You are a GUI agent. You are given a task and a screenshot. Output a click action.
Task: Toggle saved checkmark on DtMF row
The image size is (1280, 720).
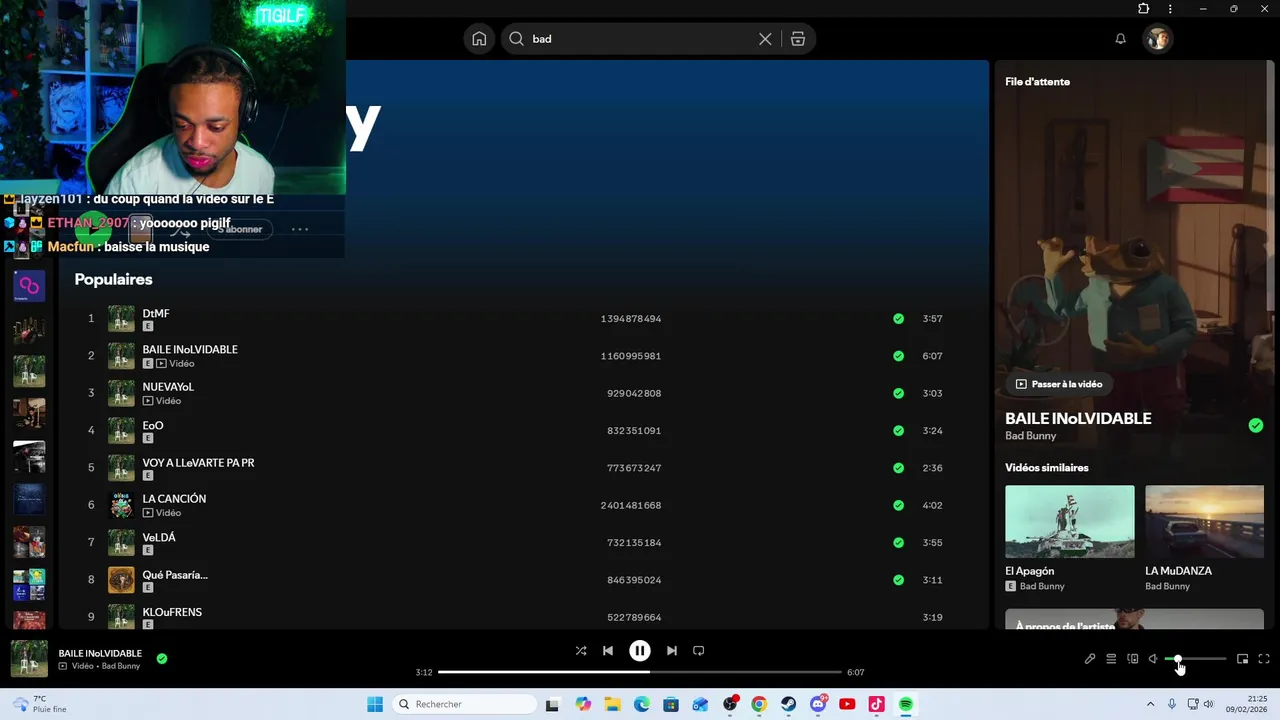898,319
